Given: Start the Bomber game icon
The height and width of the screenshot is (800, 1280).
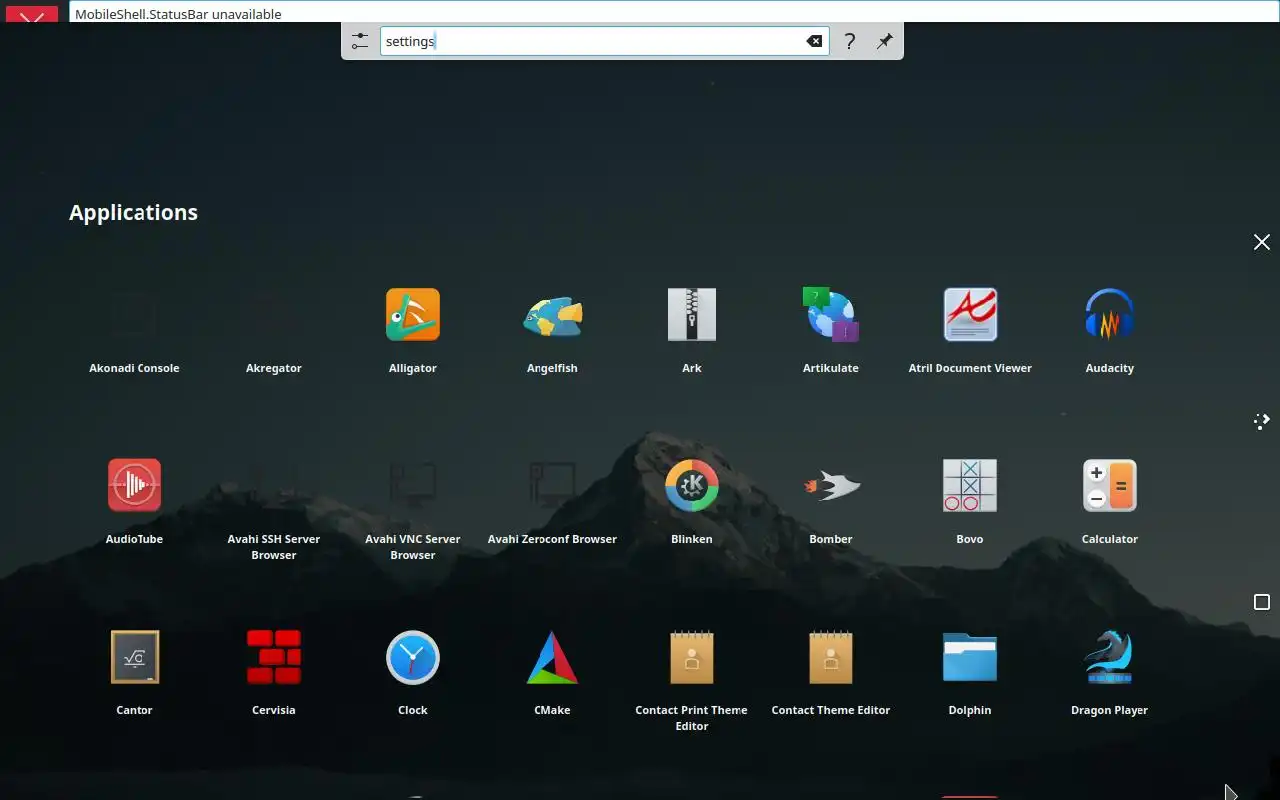Looking at the screenshot, I should coord(831,485).
